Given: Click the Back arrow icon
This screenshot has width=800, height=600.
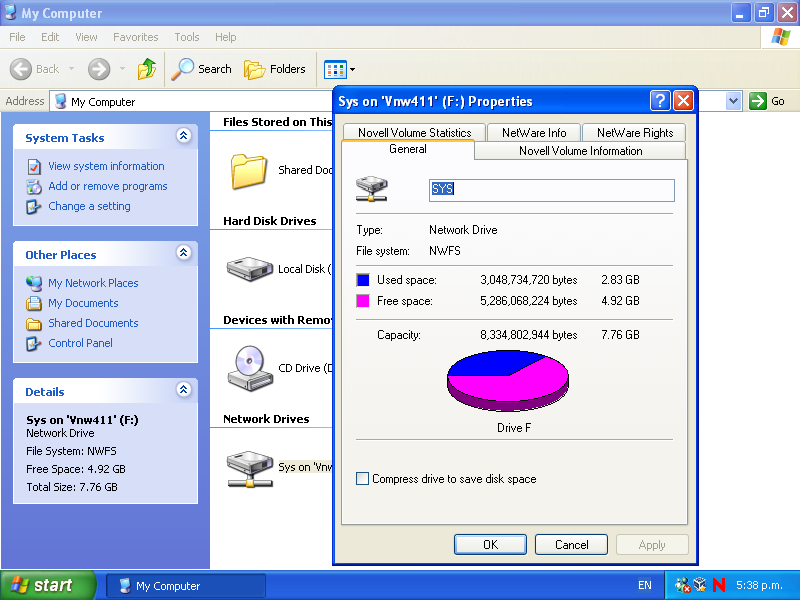Looking at the screenshot, I should (x=21, y=69).
